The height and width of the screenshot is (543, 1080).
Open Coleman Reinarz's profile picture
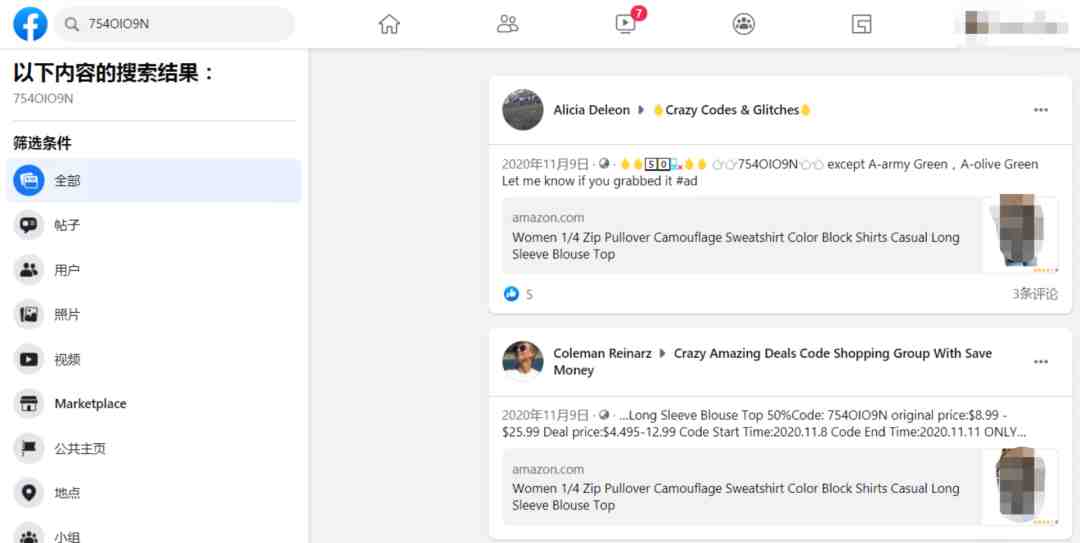click(523, 361)
